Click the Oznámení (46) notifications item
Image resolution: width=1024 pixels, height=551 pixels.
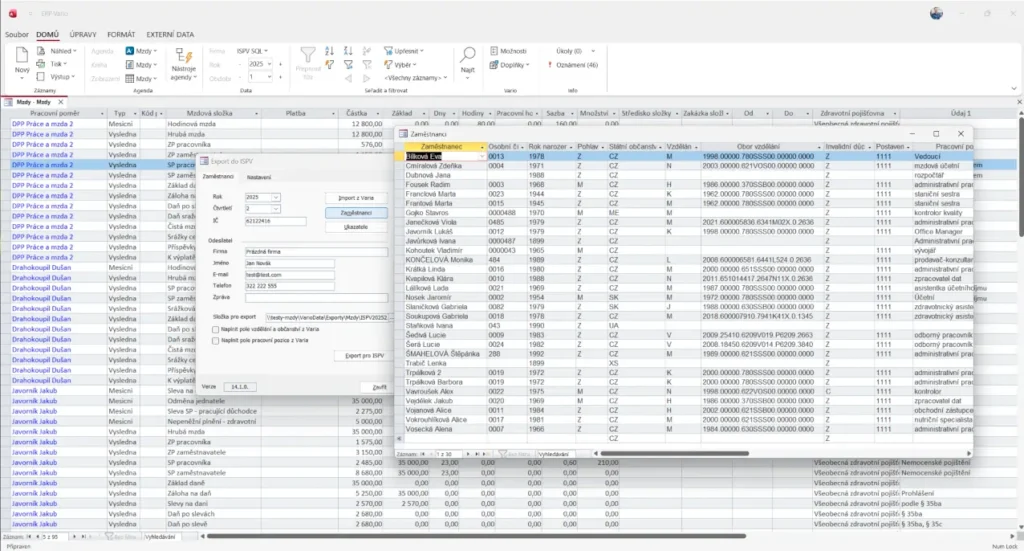click(x=577, y=64)
